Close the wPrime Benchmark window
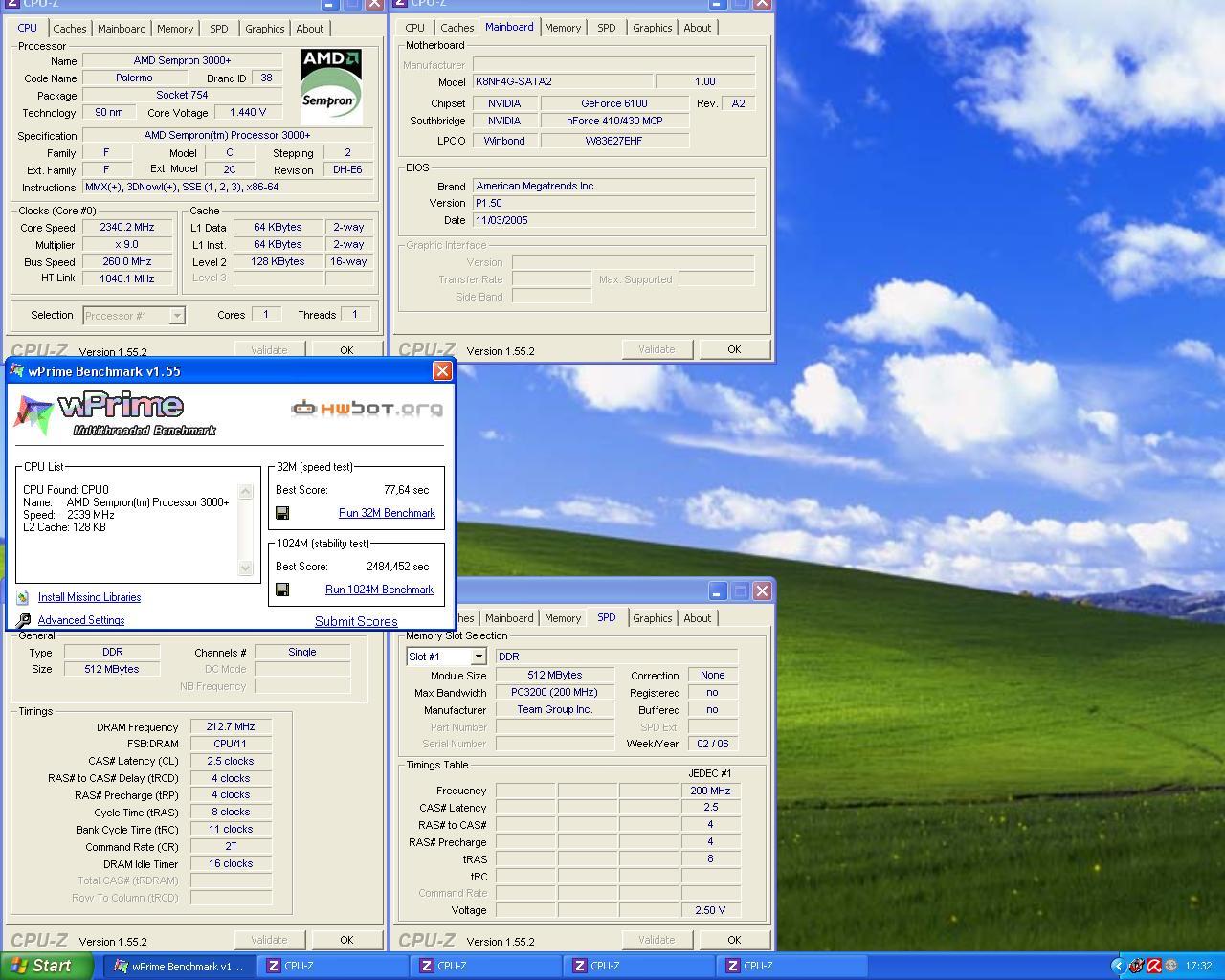Image resolution: width=1225 pixels, height=980 pixels. (x=442, y=371)
